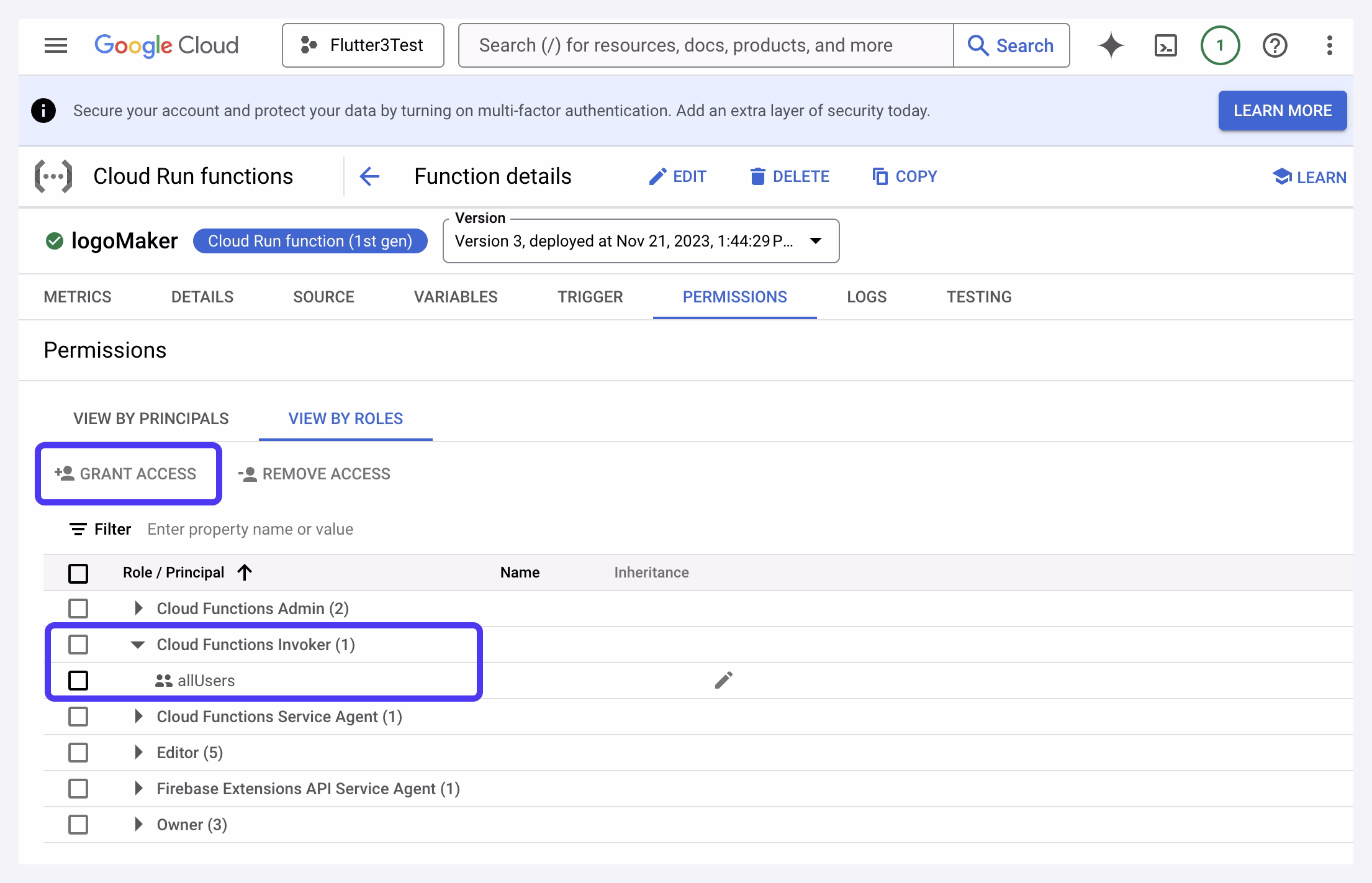The width and height of the screenshot is (1372, 883).
Task: Check the Owner role checkbox
Action: pos(78,825)
